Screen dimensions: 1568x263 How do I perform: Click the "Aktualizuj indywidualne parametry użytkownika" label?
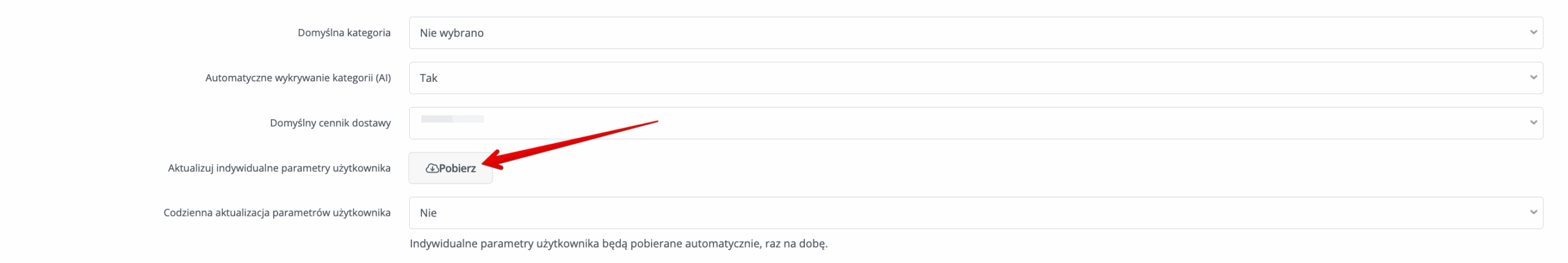[279, 168]
